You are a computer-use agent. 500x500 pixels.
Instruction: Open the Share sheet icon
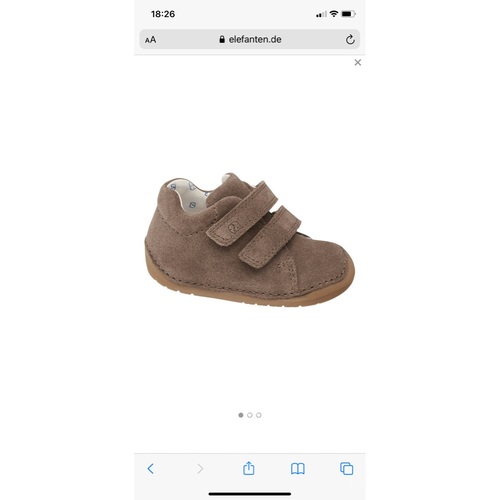coord(249,468)
